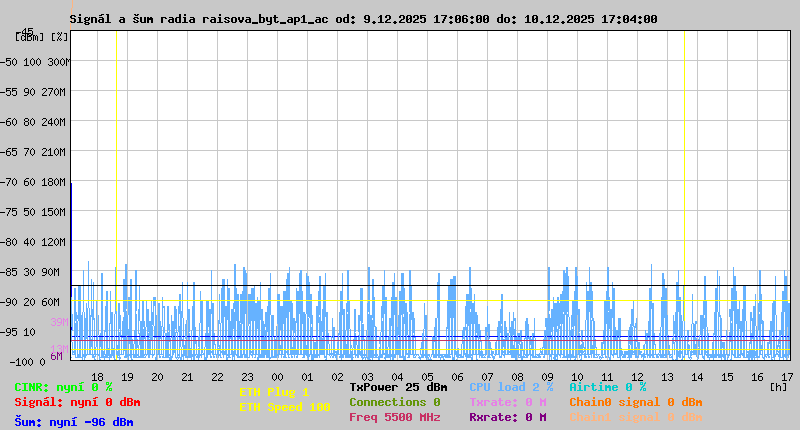Click the Txrate legend label
Viewport: 800px width, 430px height.
(507, 402)
